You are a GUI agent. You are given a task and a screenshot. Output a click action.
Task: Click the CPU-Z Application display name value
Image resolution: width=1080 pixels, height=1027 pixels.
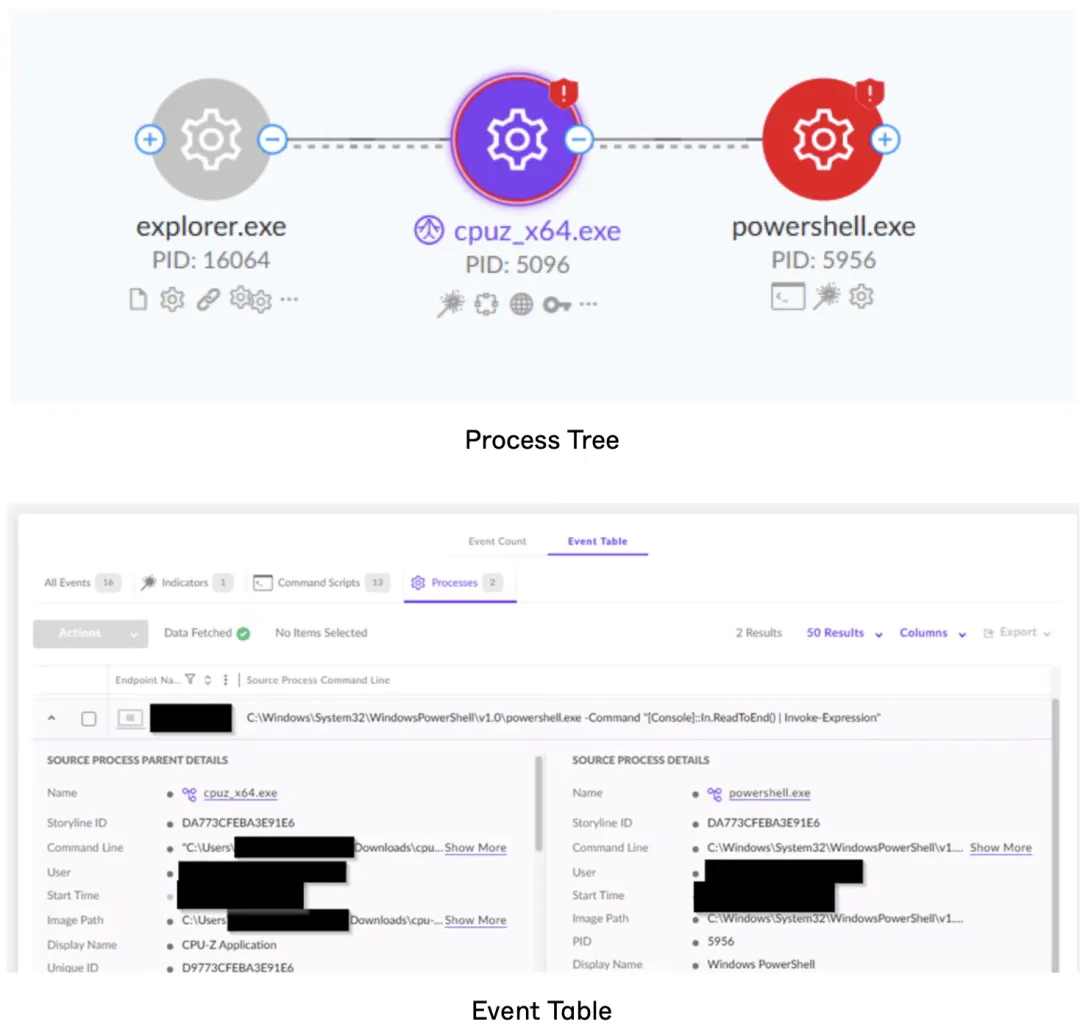(229, 944)
